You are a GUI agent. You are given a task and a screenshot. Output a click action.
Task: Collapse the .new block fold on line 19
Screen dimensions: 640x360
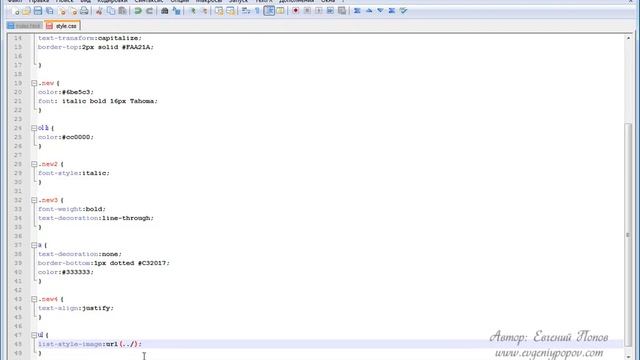click(x=34, y=83)
